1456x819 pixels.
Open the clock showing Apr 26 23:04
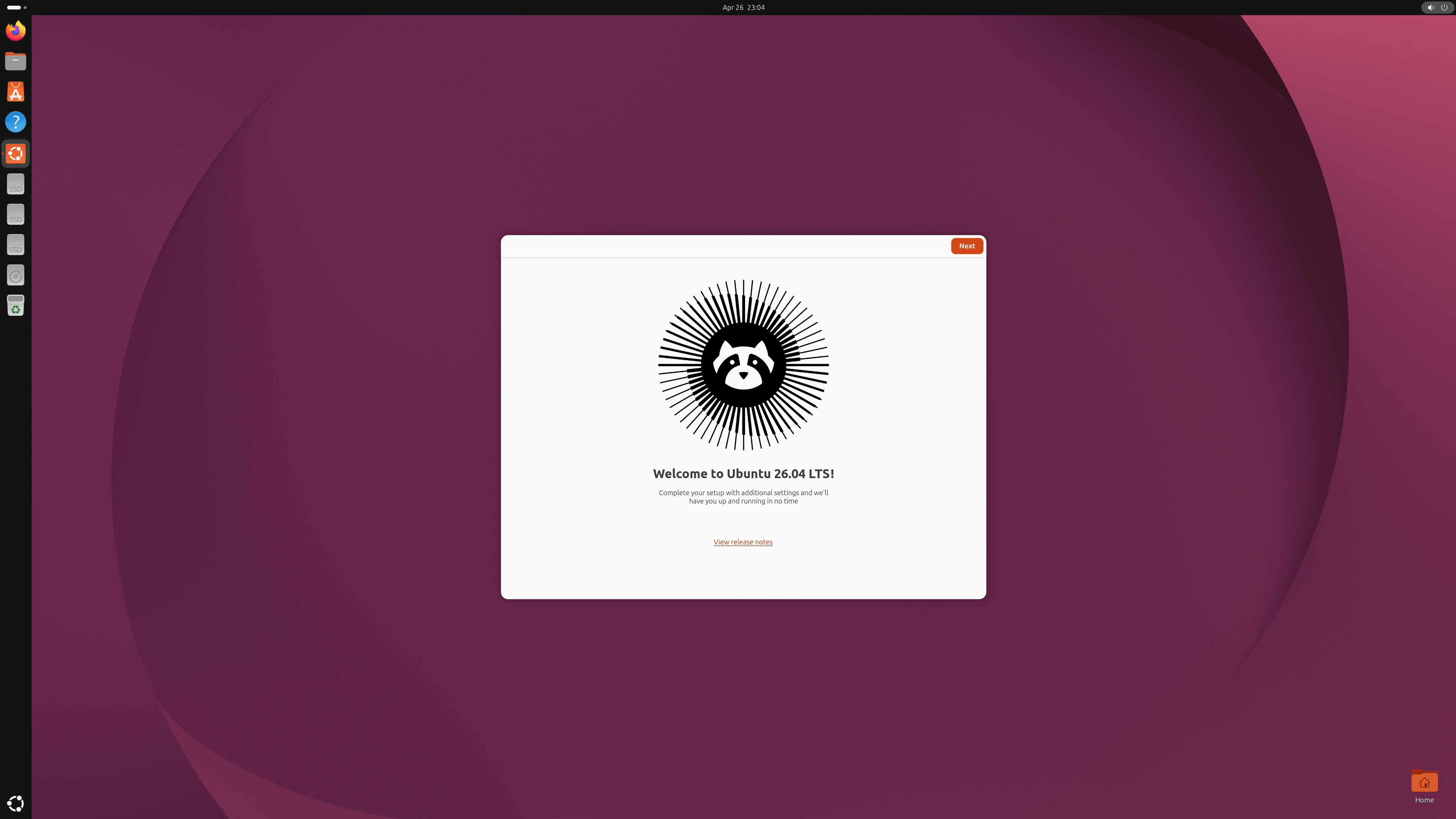pos(743,7)
